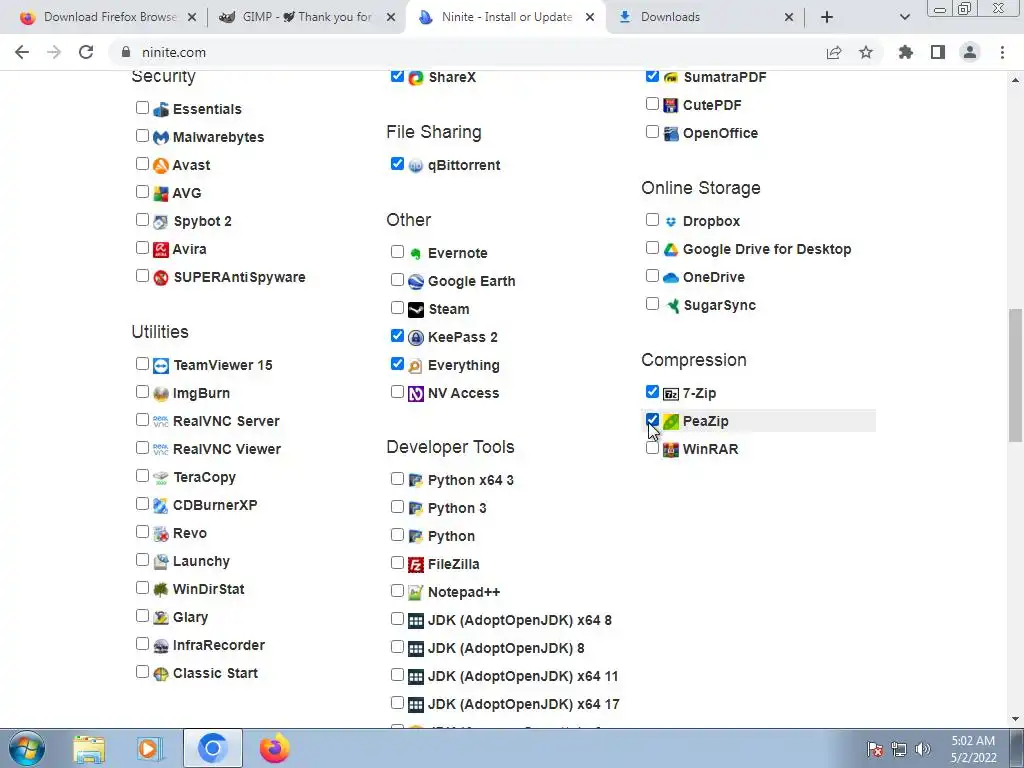Uncheck the PeaZip checkbox
This screenshot has width=1024, height=768.
(652, 420)
